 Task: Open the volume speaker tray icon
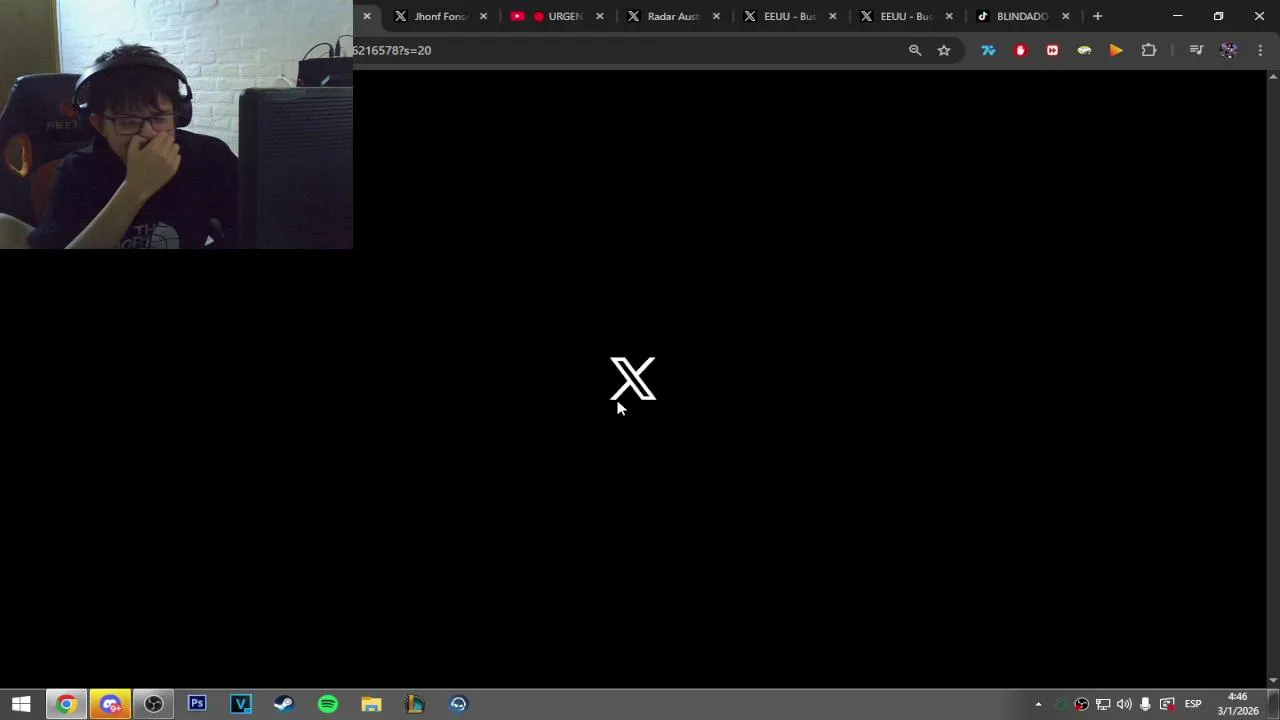click(x=1124, y=704)
